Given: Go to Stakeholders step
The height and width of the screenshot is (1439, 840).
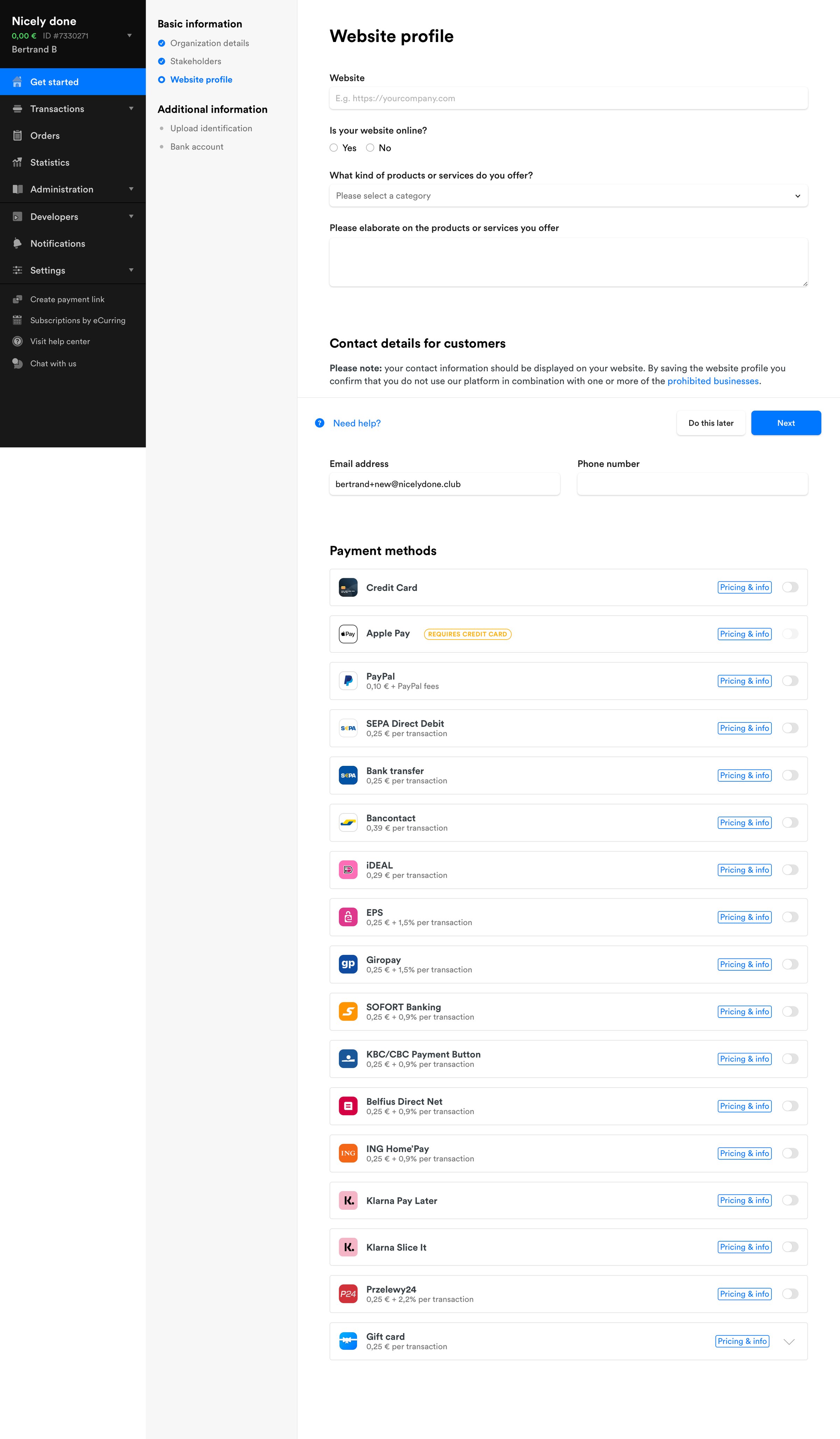Looking at the screenshot, I should tap(195, 61).
